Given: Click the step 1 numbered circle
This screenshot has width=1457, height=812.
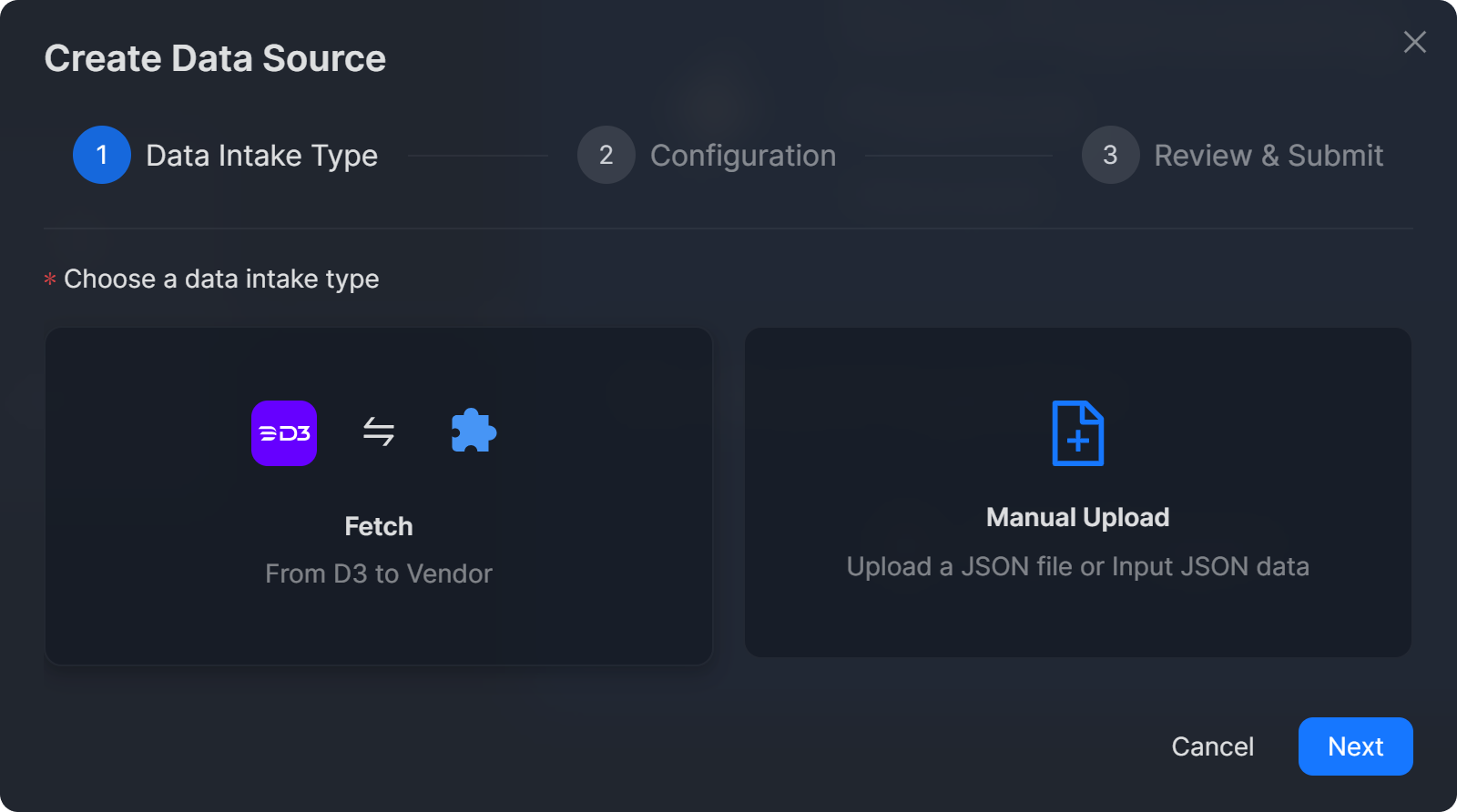Looking at the screenshot, I should pyautogui.click(x=102, y=155).
